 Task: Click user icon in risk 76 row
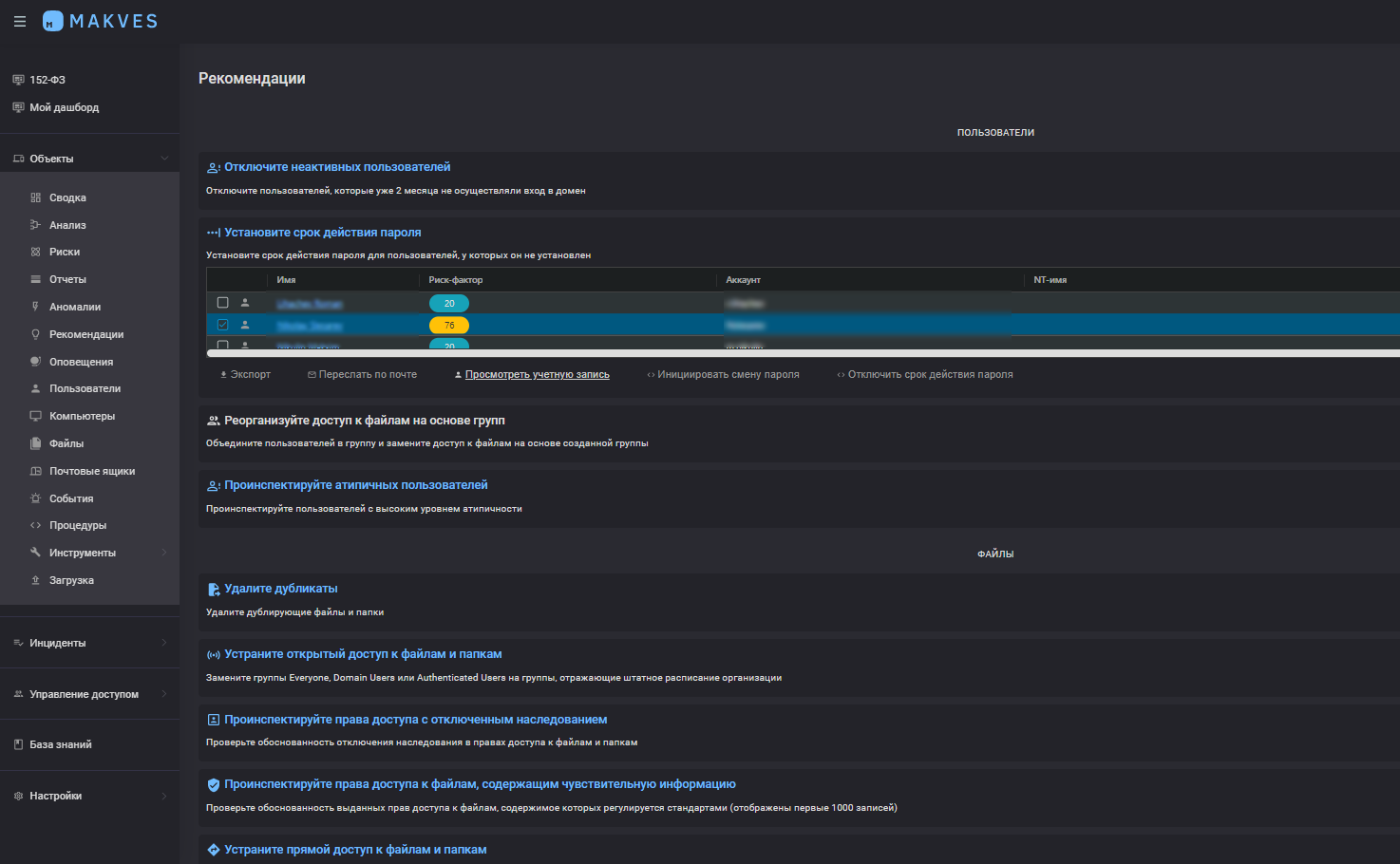click(245, 325)
